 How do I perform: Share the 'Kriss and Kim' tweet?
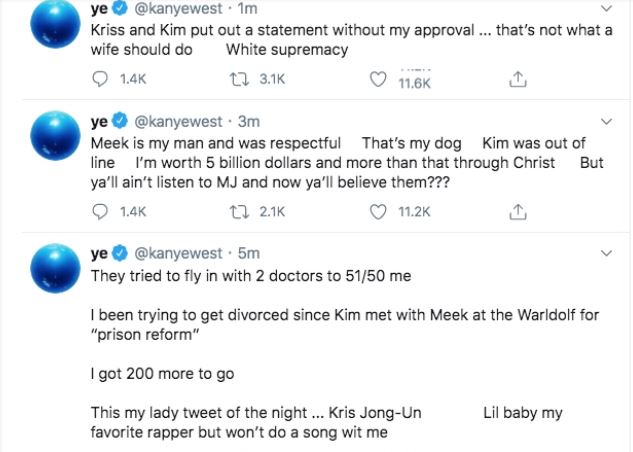(518, 79)
